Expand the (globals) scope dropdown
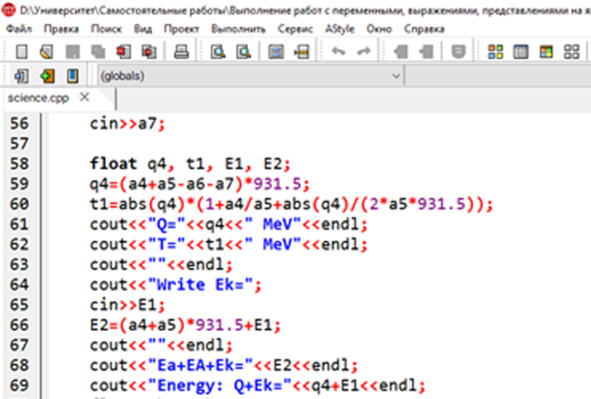Image resolution: width=591 pixels, height=399 pixels. [x=251, y=76]
